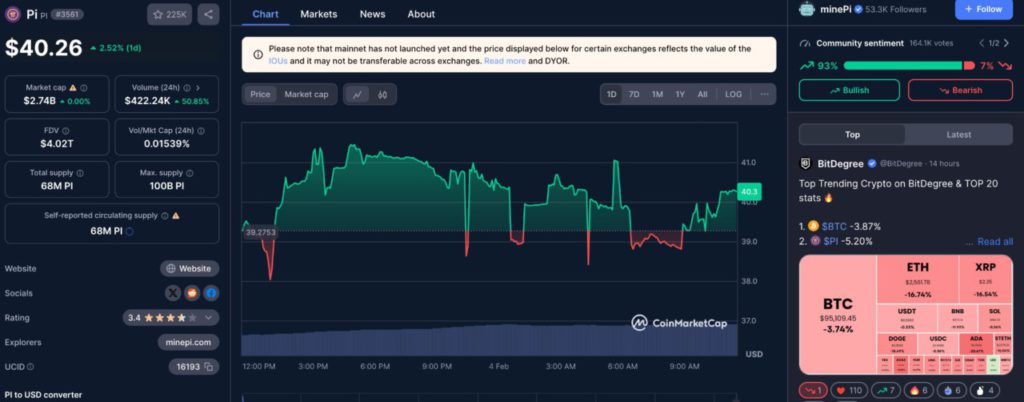1024x402 pixels.
Task: Click the FDV info icon
Action: click(66, 131)
